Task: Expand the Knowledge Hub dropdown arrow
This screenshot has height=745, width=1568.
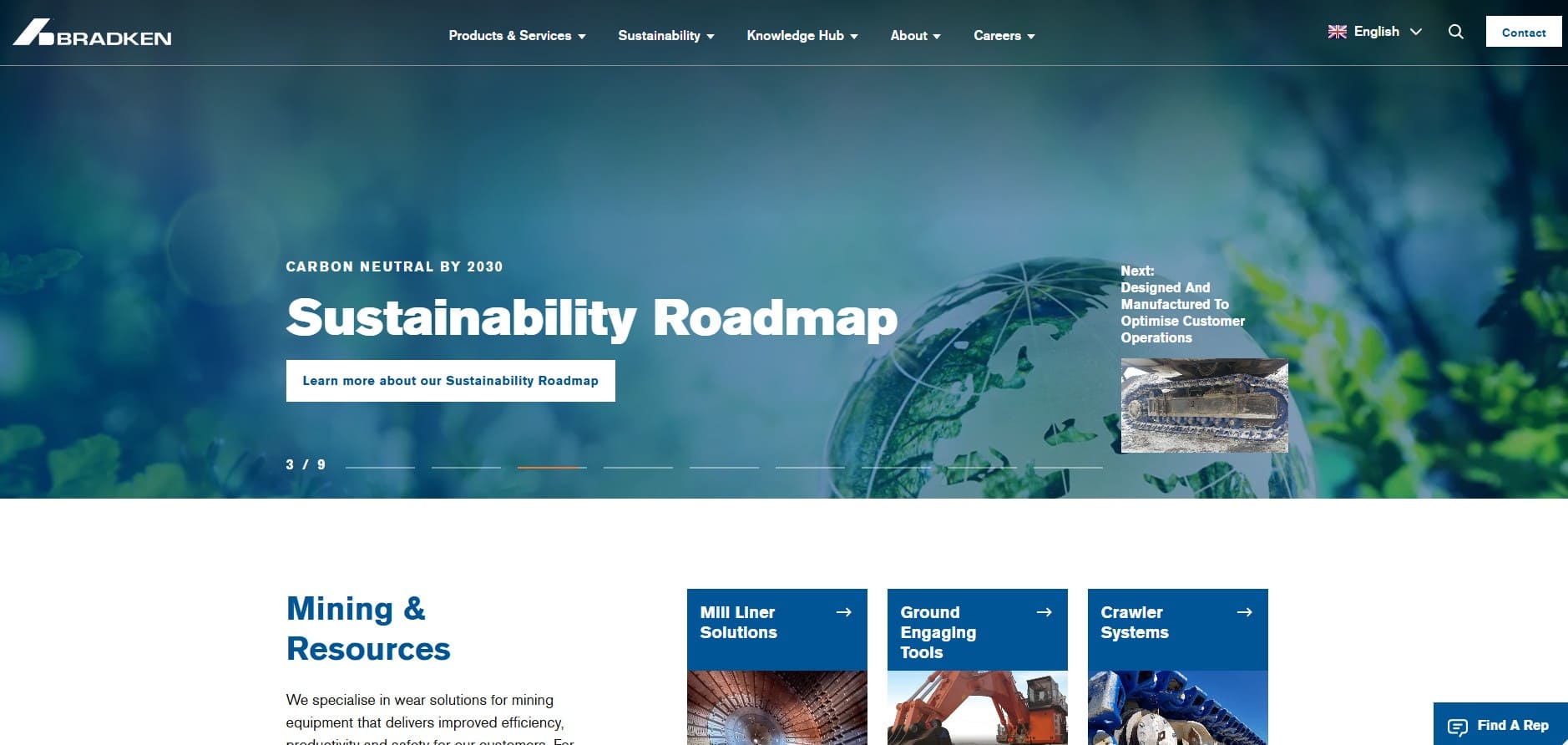Action: coord(854,37)
